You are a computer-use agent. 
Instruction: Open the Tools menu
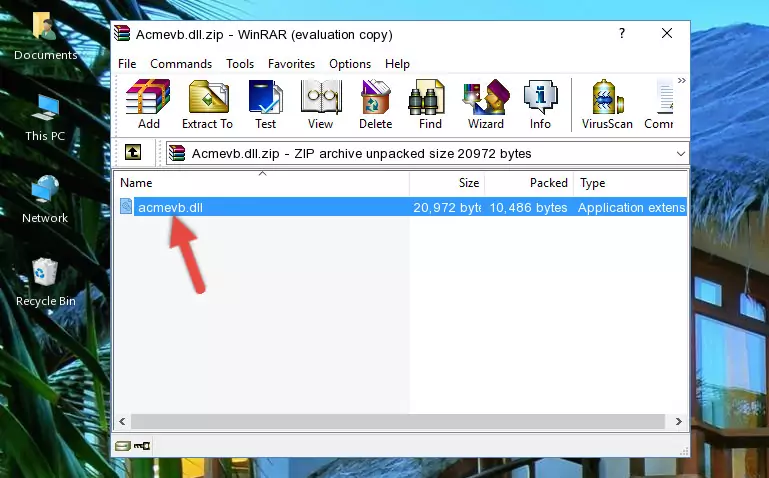pyautogui.click(x=240, y=64)
